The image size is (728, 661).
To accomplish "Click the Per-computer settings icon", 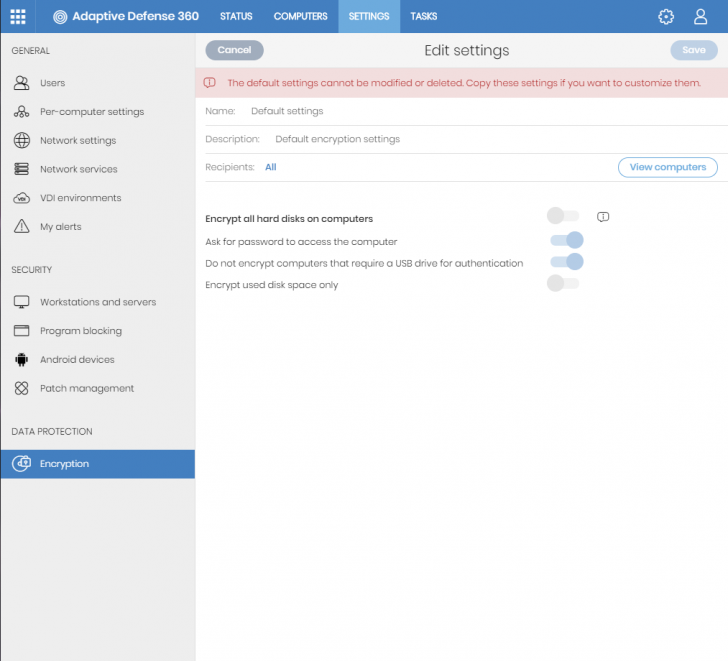I will 21,112.
